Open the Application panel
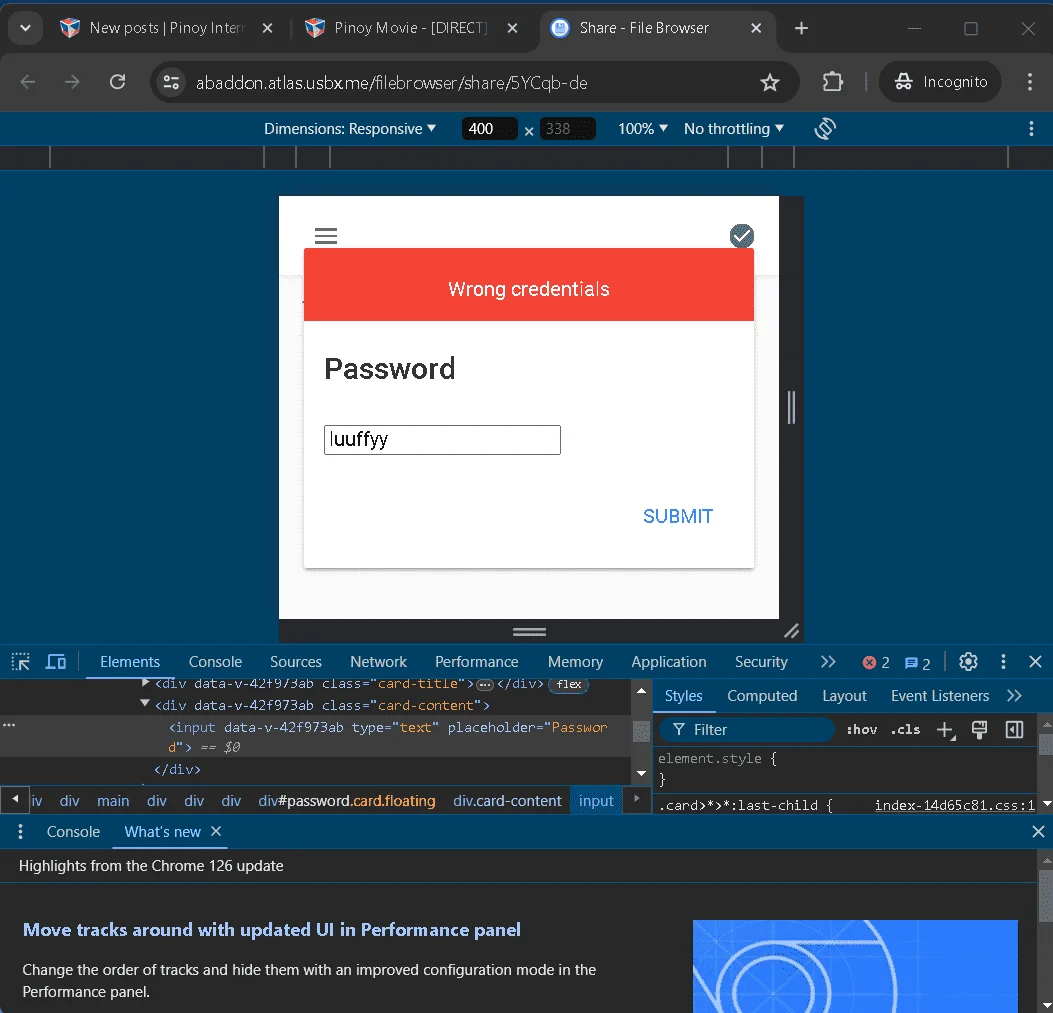Image resolution: width=1053 pixels, height=1013 pixels. coord(668,662)
